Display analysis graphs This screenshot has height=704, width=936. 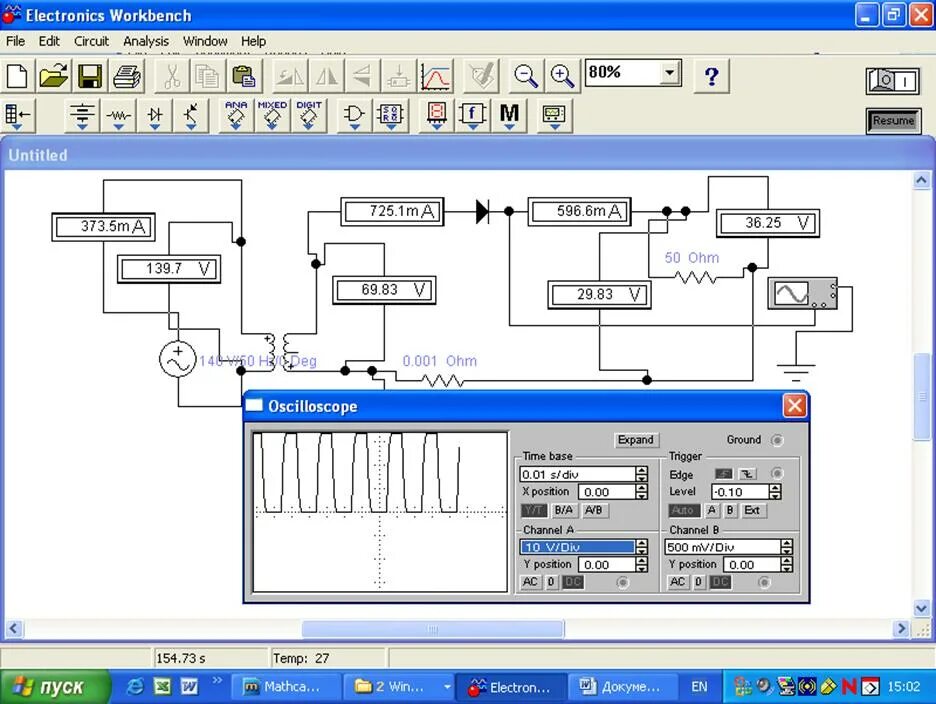click(x=436, y=76)
